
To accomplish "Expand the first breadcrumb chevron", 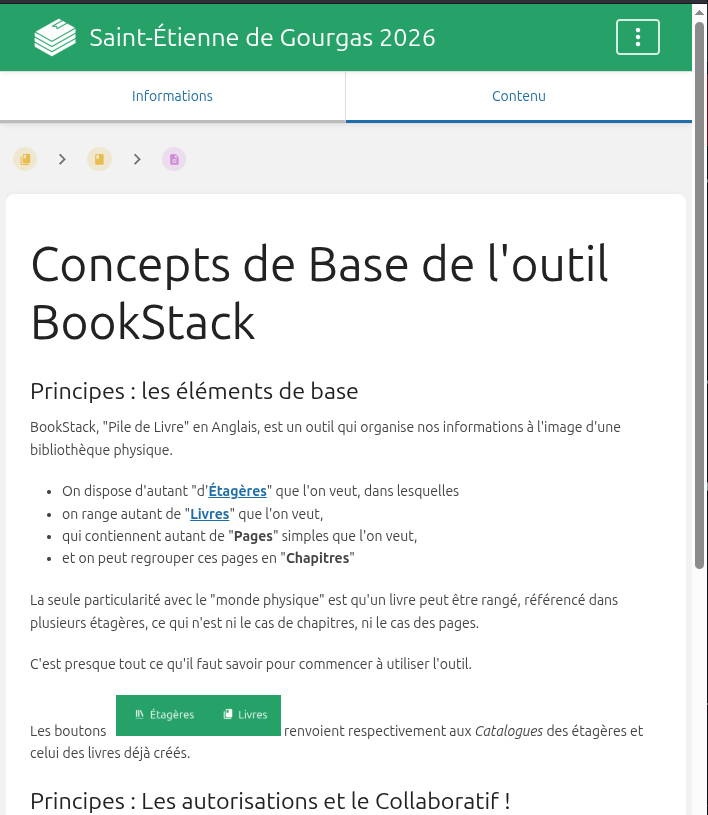I will 62,159.
